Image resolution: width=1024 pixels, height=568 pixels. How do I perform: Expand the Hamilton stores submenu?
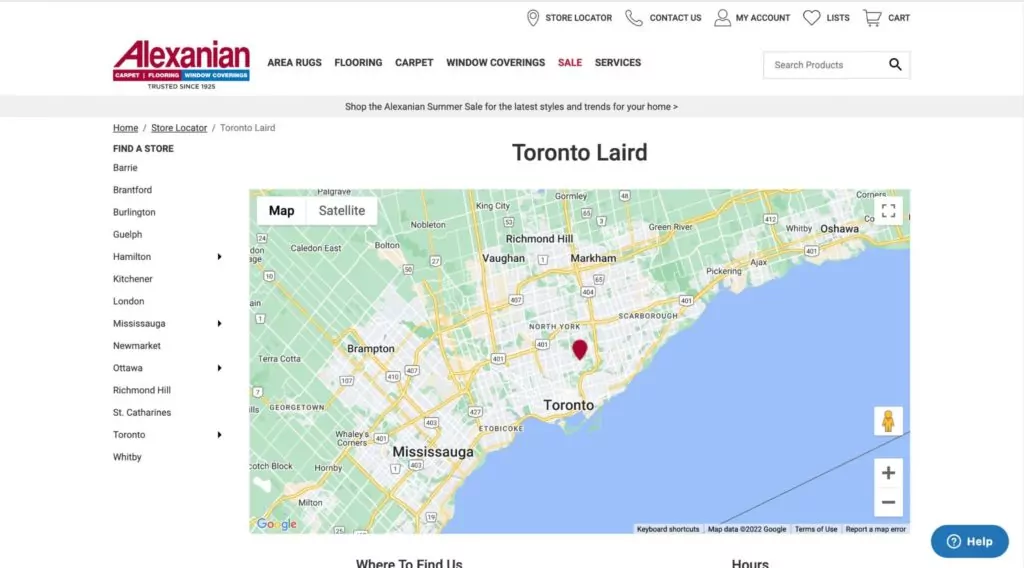click(x=219, y=257)
